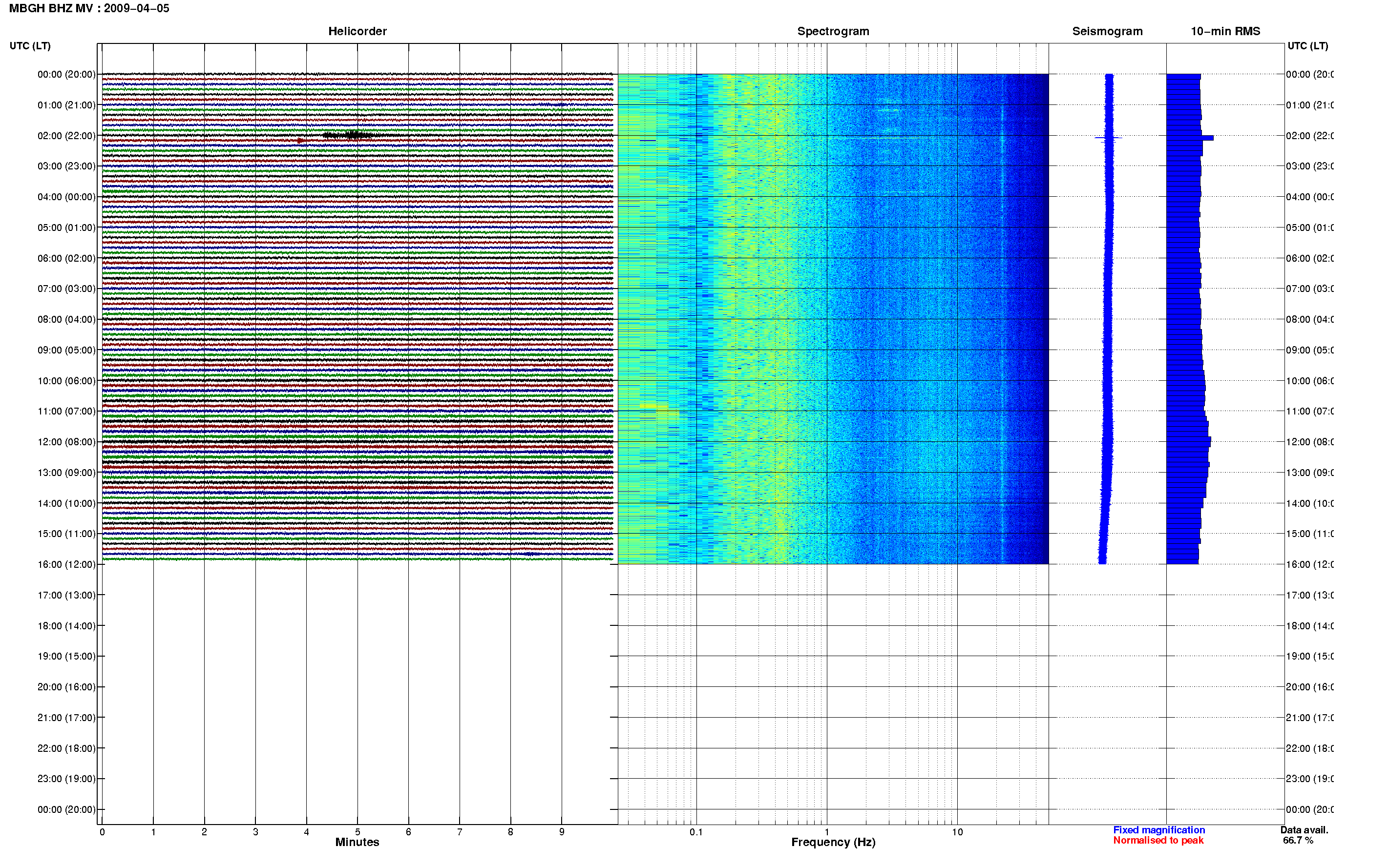Click the left '16:00 (12:00)' time label
1389x868 pixels.
coord(66,564)
